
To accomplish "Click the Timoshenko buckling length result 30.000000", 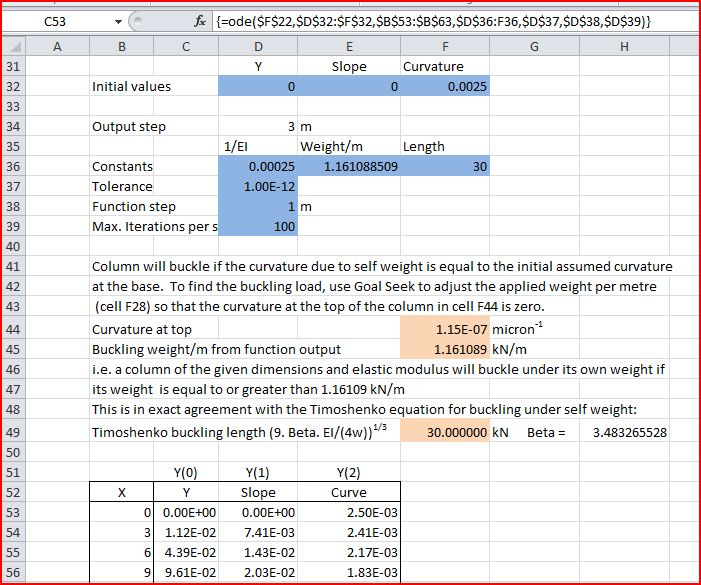I will (x=444, y=433).
